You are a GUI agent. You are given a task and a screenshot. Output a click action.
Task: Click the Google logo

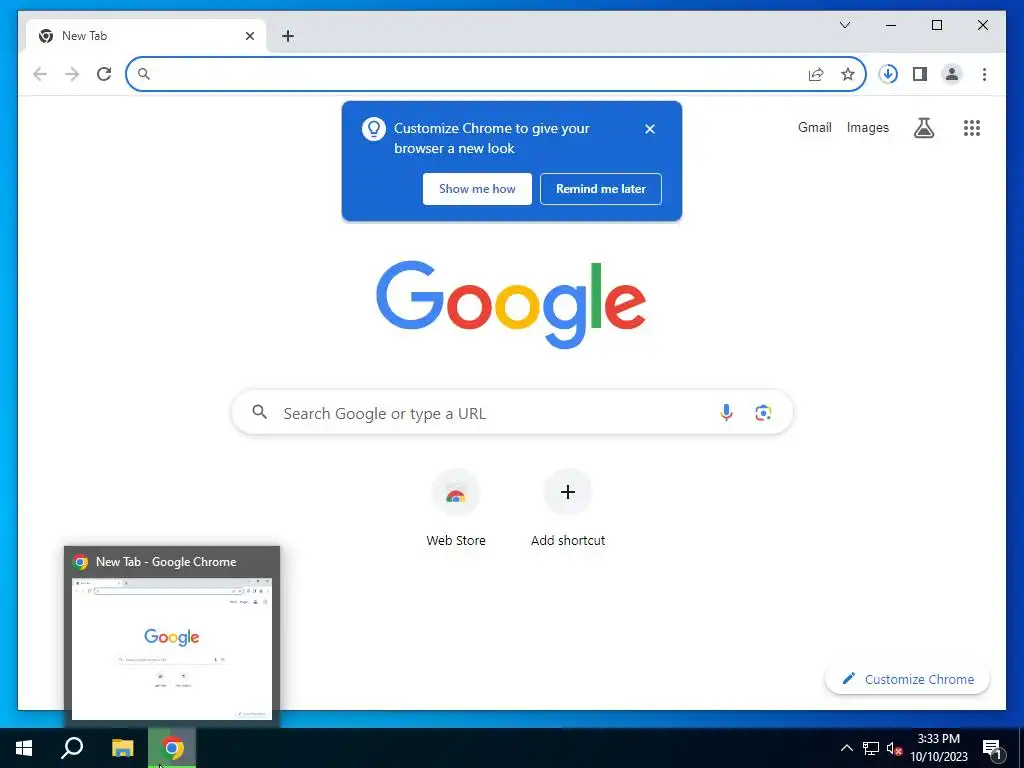pyautogui.click(x=511, y=304)
